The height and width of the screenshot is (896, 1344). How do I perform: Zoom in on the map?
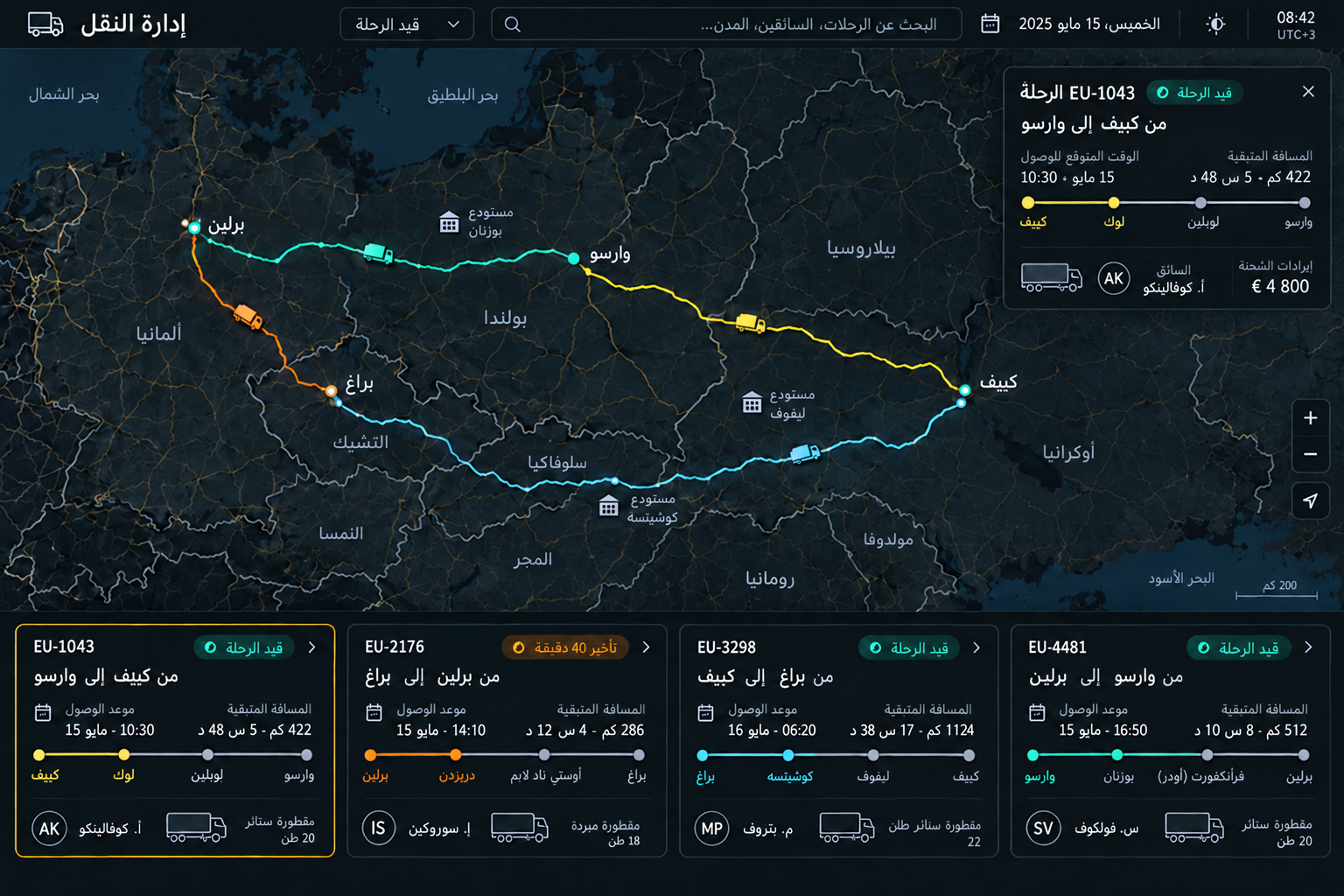1310,417
